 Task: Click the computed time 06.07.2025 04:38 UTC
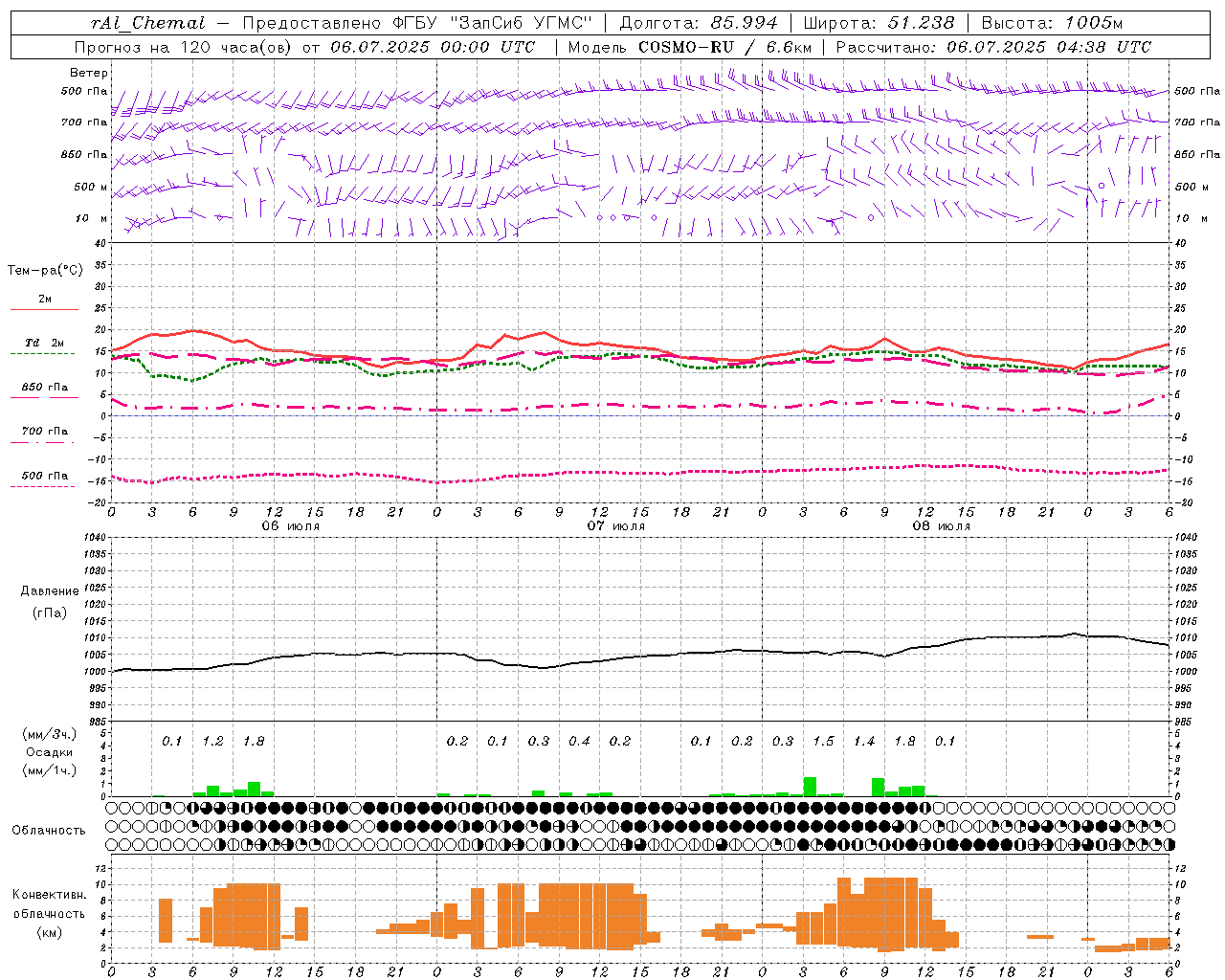(1049, 47)
